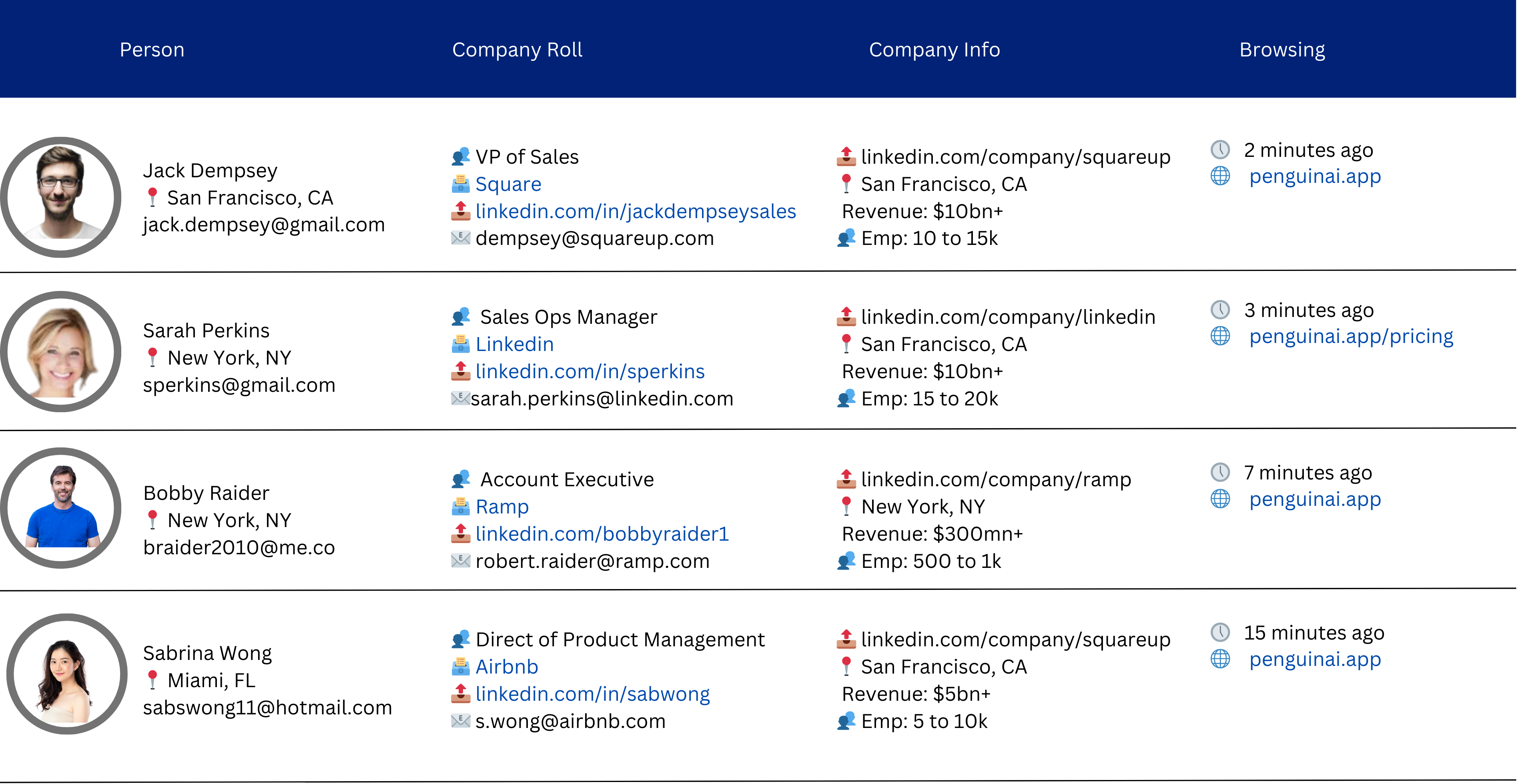Click the people icon beside Emp: 10 to 15k
The width and height of the screenshot is (1522, 784).
846,238
